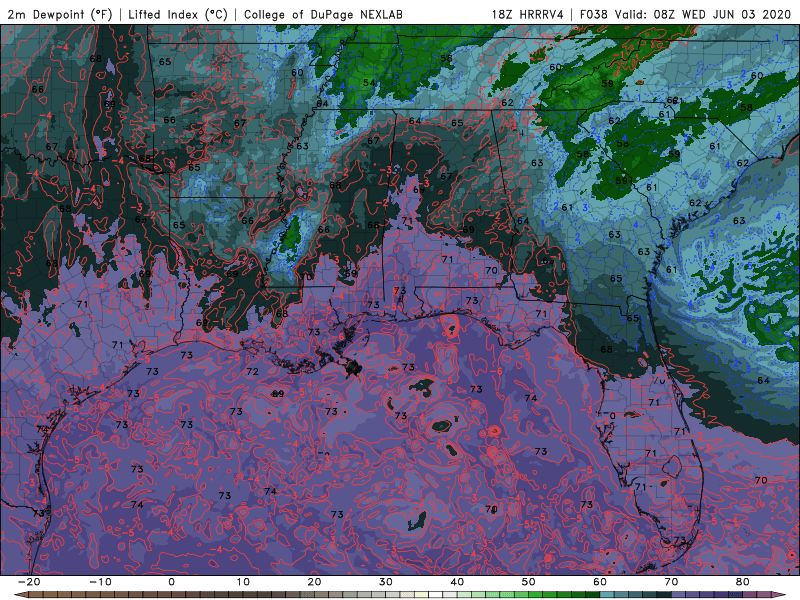Click the -10 tick label on color scale
The image size is (800, 600).
100,582
